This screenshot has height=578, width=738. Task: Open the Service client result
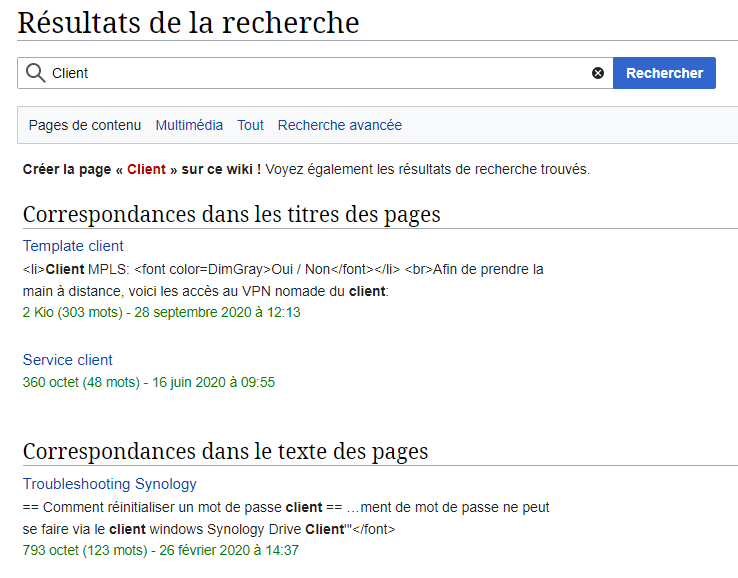click(68, 360)
